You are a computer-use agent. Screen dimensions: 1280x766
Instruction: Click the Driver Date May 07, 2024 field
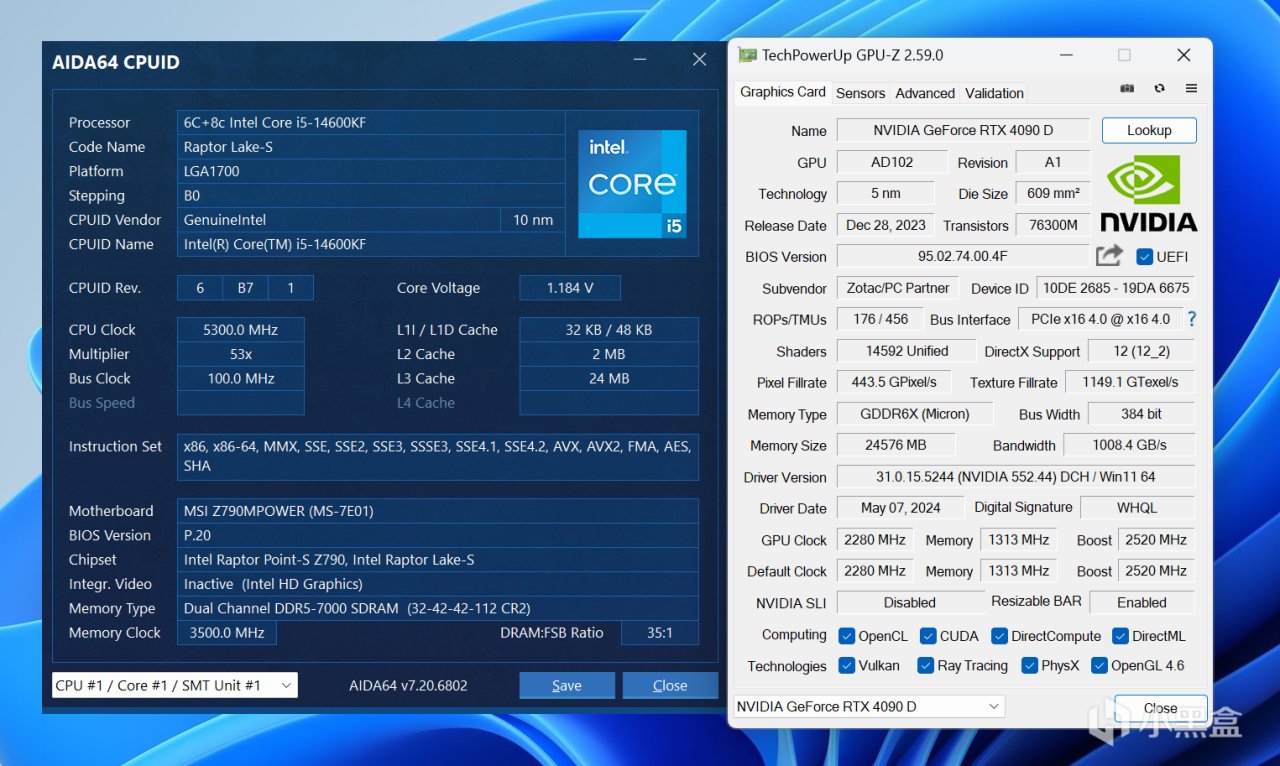click(x=900, y=508)
